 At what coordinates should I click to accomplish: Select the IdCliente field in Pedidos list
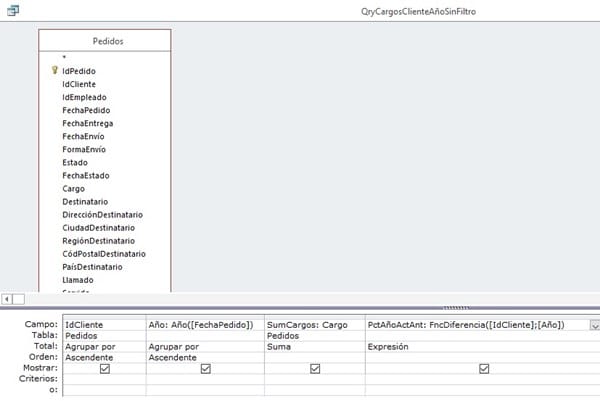[79, 84]
